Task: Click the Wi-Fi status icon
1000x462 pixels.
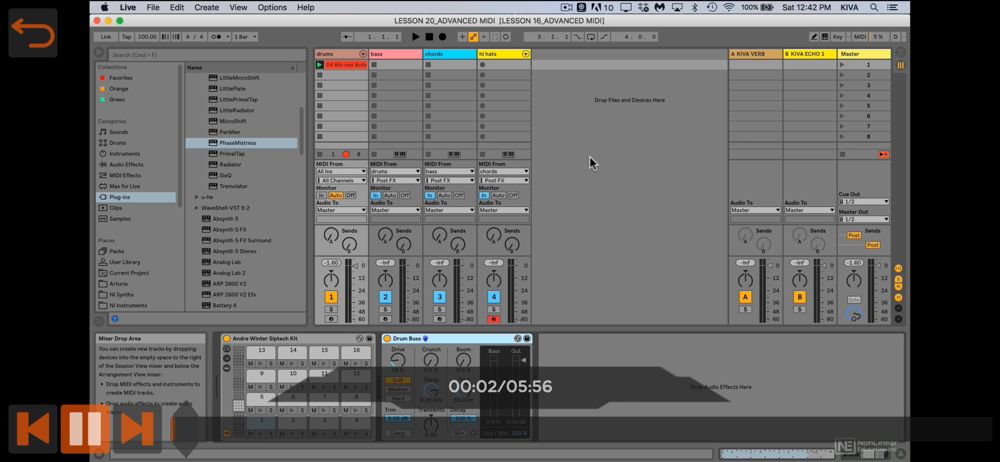Action: click(729, 7)
